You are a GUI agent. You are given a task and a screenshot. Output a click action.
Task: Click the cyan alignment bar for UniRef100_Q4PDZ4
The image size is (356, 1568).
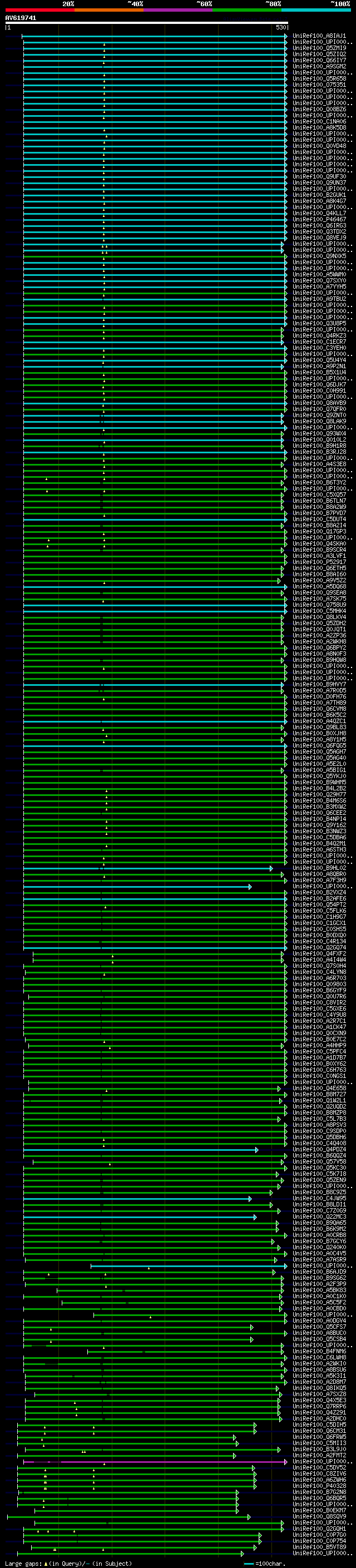tap(141, 1150)
